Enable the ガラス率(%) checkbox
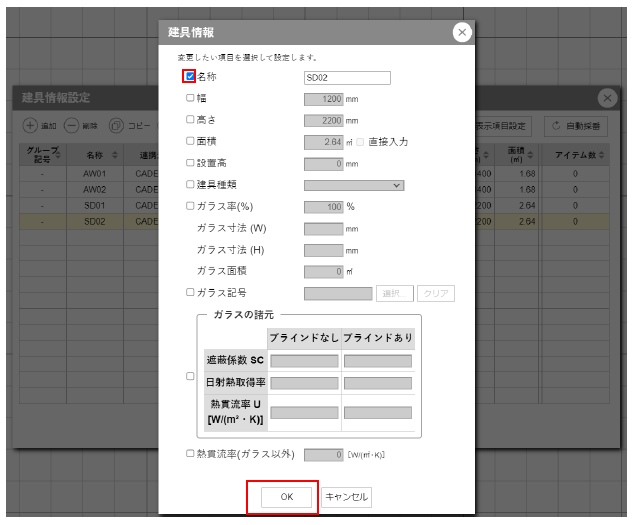 point(190,206)
